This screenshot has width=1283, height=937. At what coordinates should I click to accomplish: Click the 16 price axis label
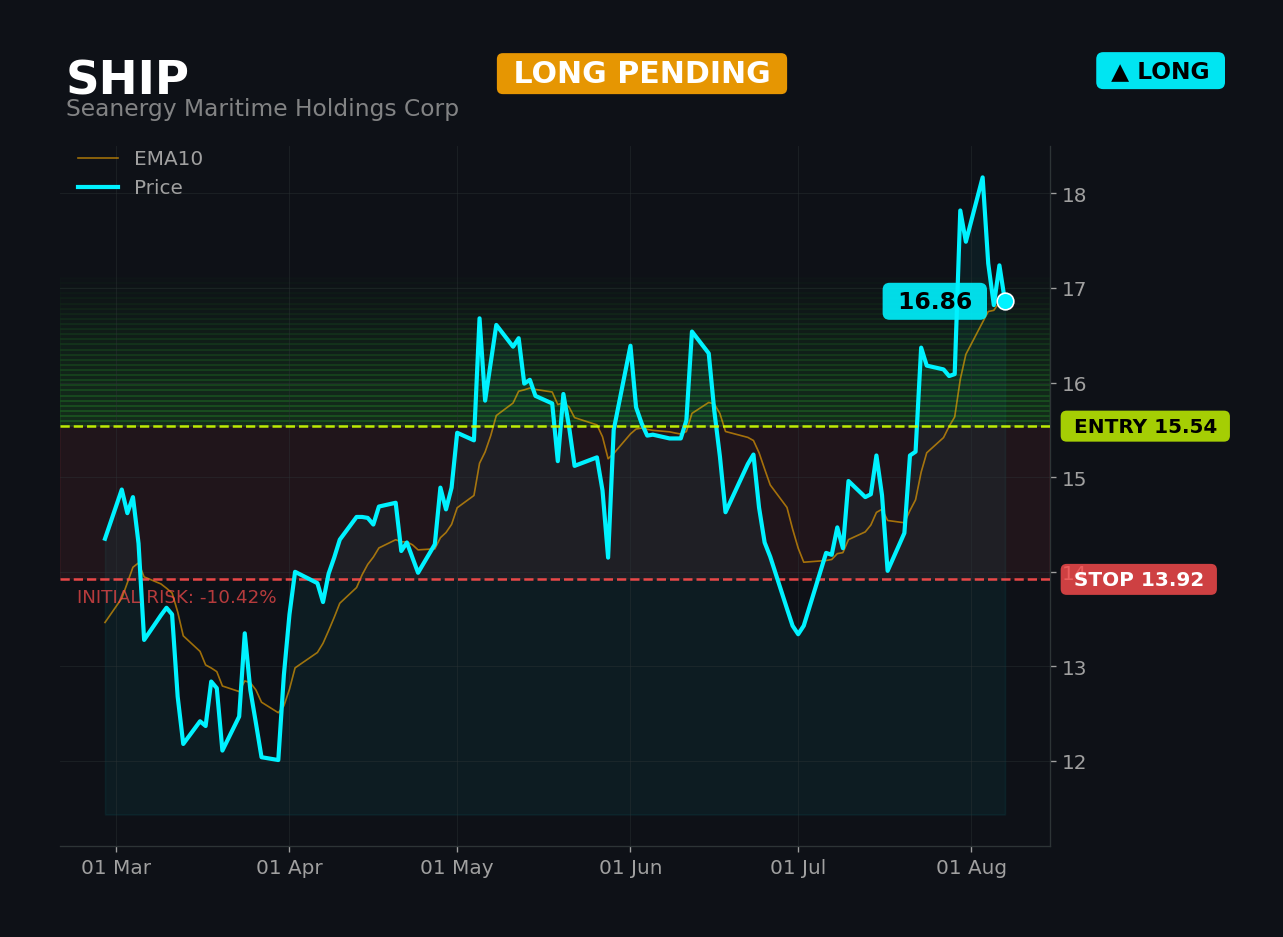1074,384
